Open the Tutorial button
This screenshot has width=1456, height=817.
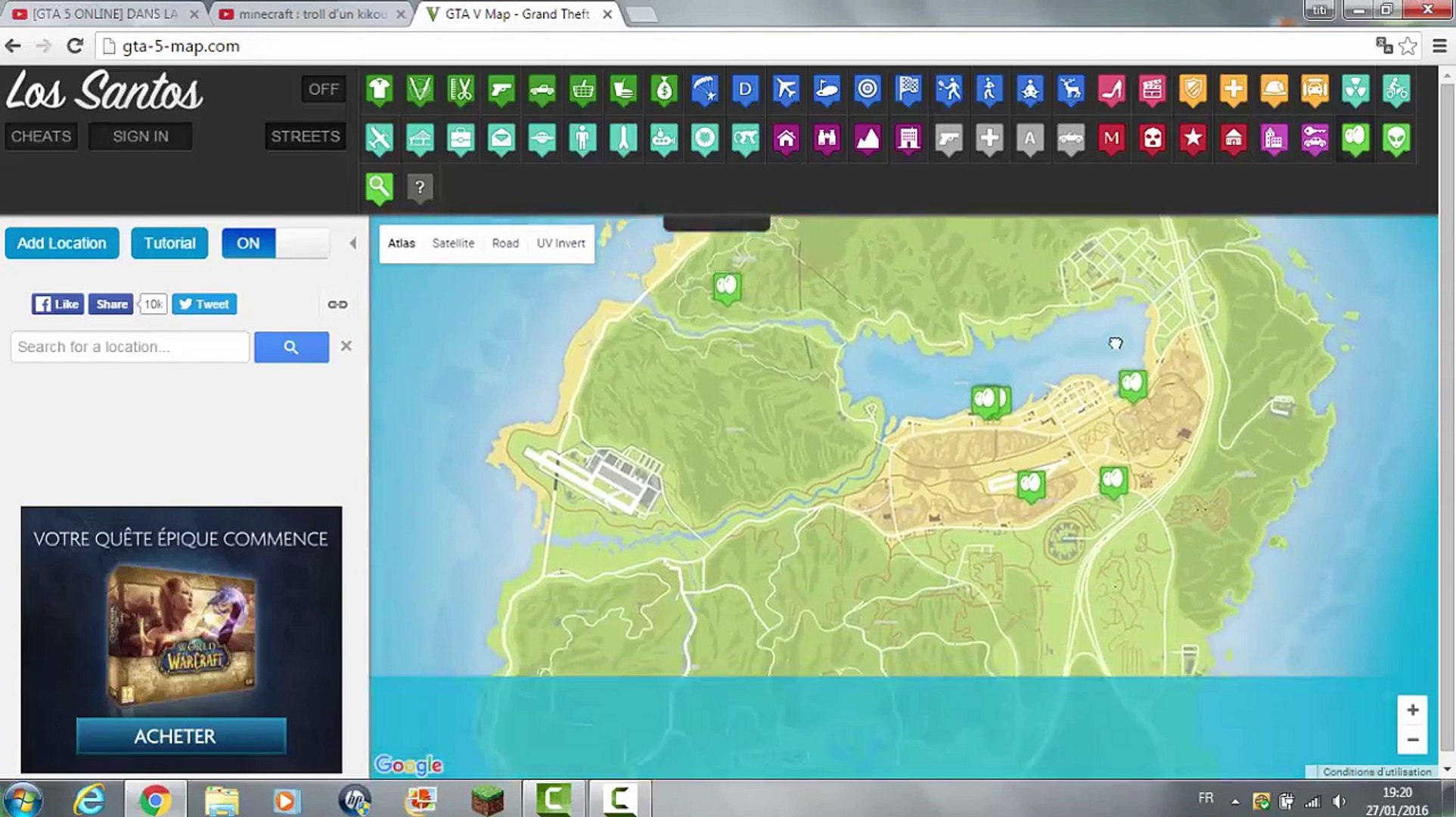click(x=169, y=244)
